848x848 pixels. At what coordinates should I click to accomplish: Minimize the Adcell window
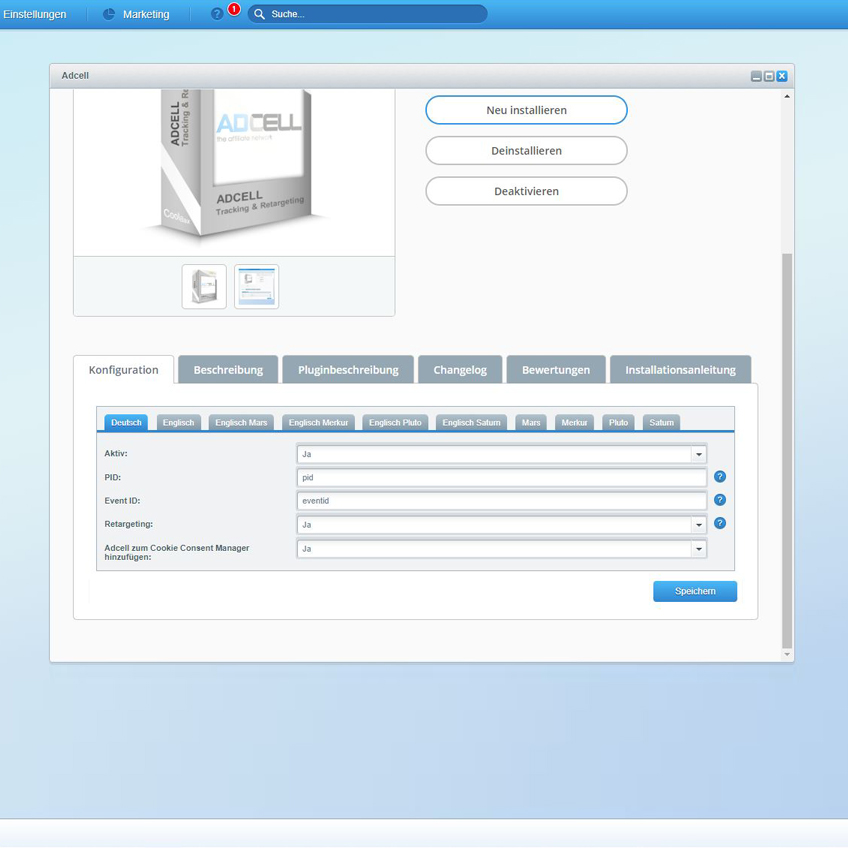coord(756,76)
